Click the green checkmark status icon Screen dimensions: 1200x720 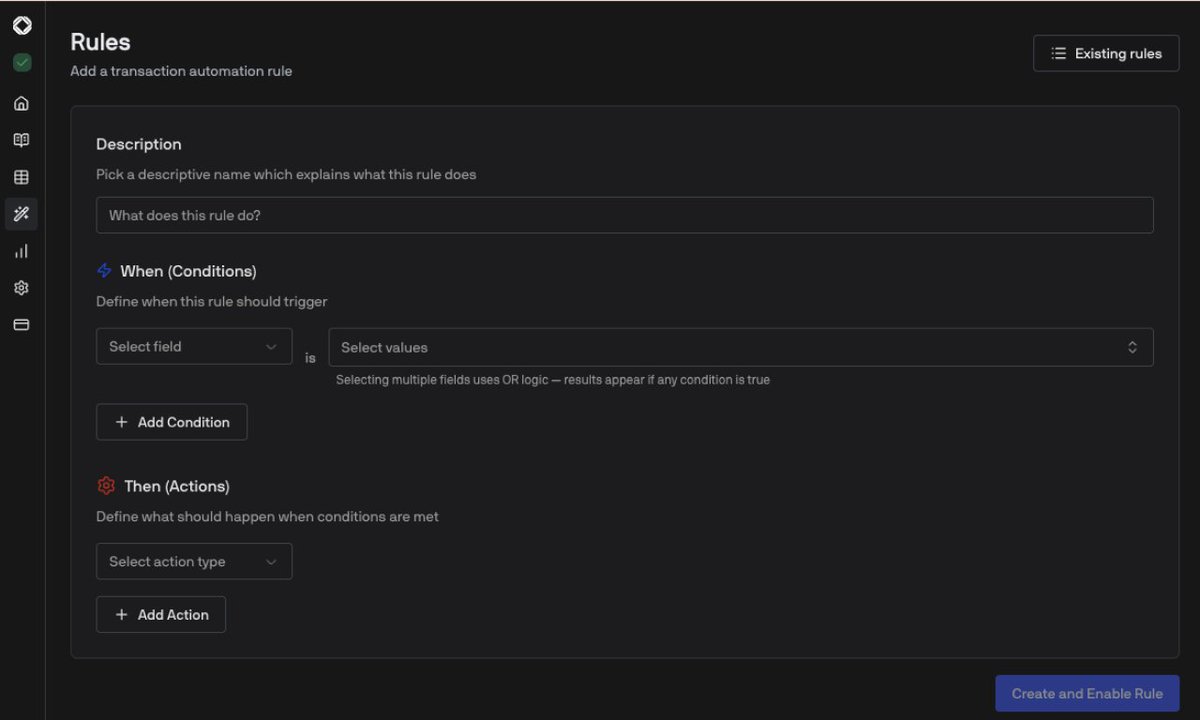click(x=22, y=63)
